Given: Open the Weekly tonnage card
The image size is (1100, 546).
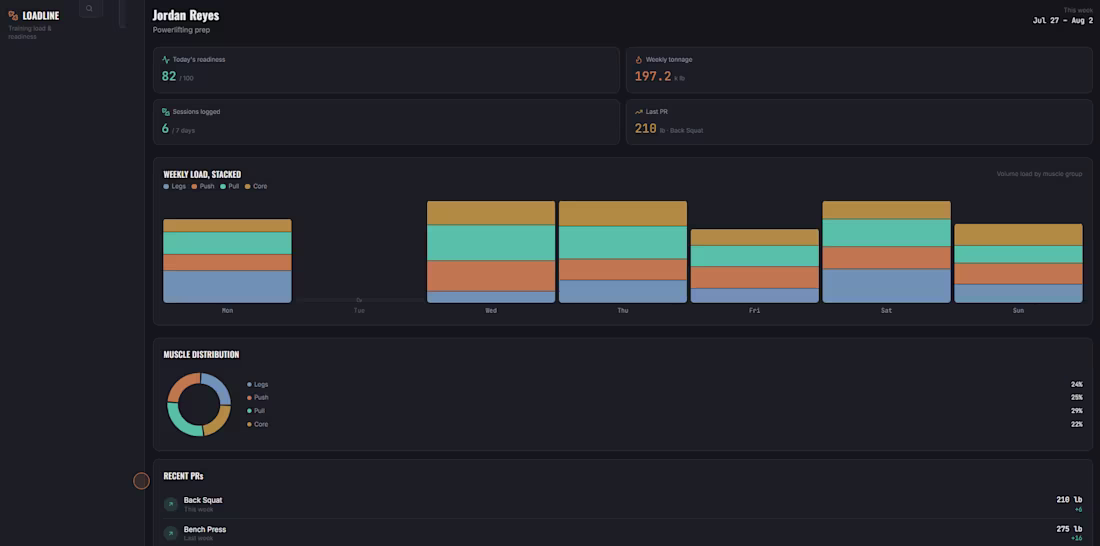Looking at the screenshot, I should coord(859,70).
